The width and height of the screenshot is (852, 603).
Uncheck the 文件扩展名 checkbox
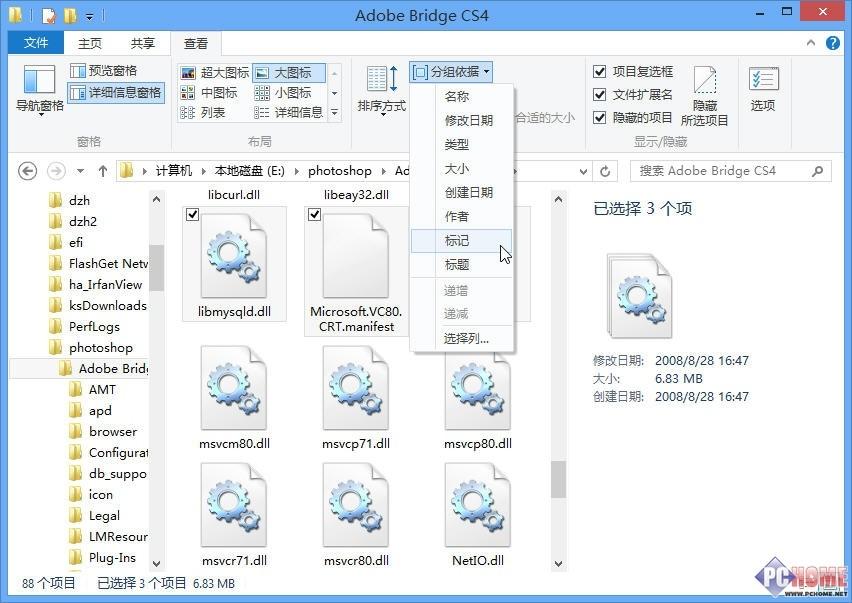point(599,95)
